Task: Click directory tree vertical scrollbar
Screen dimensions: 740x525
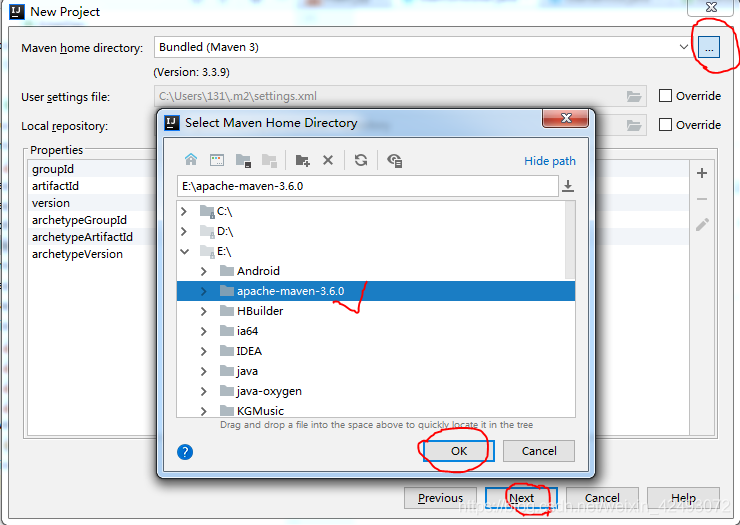Action: tap(570, 240)
